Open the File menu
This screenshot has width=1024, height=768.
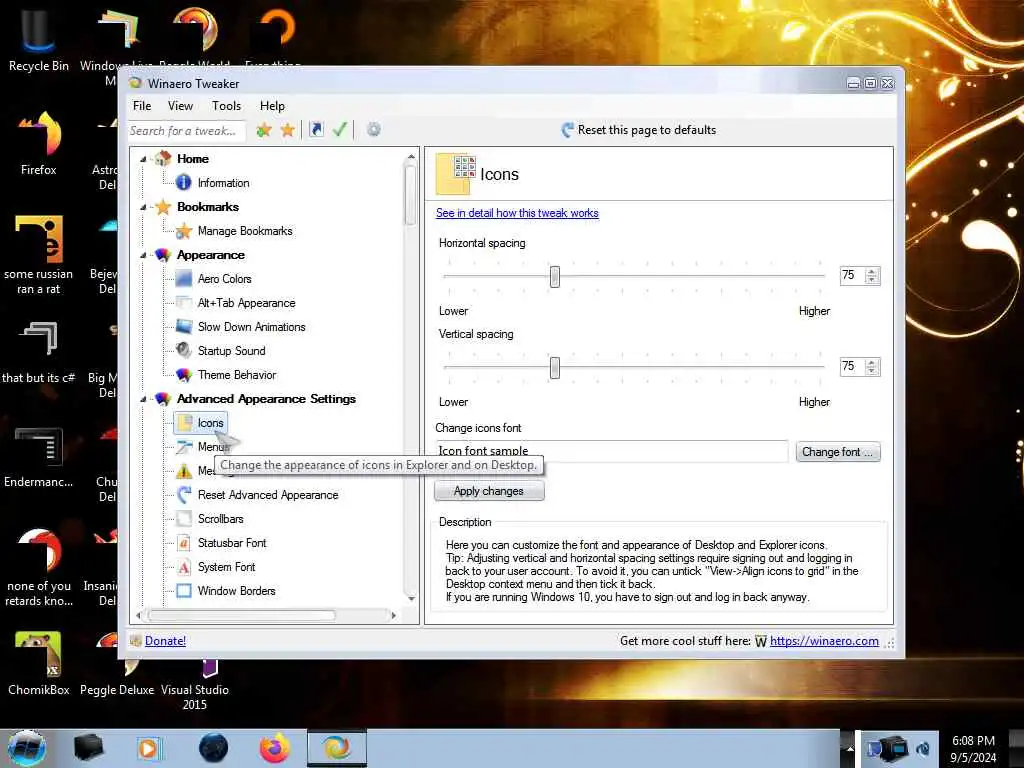(x=142, y=106)
